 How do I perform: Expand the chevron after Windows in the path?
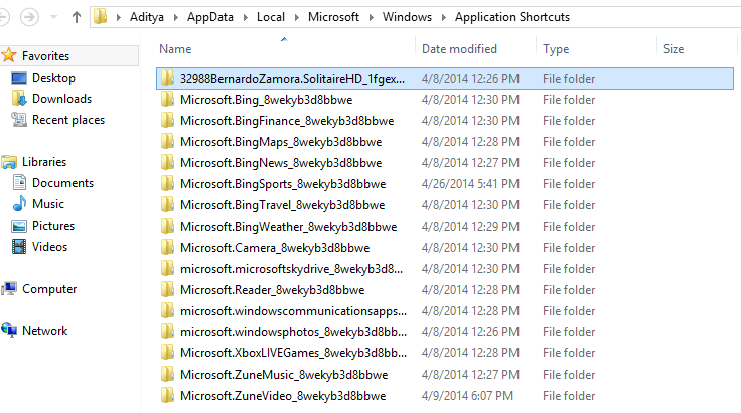pos(444,17)
